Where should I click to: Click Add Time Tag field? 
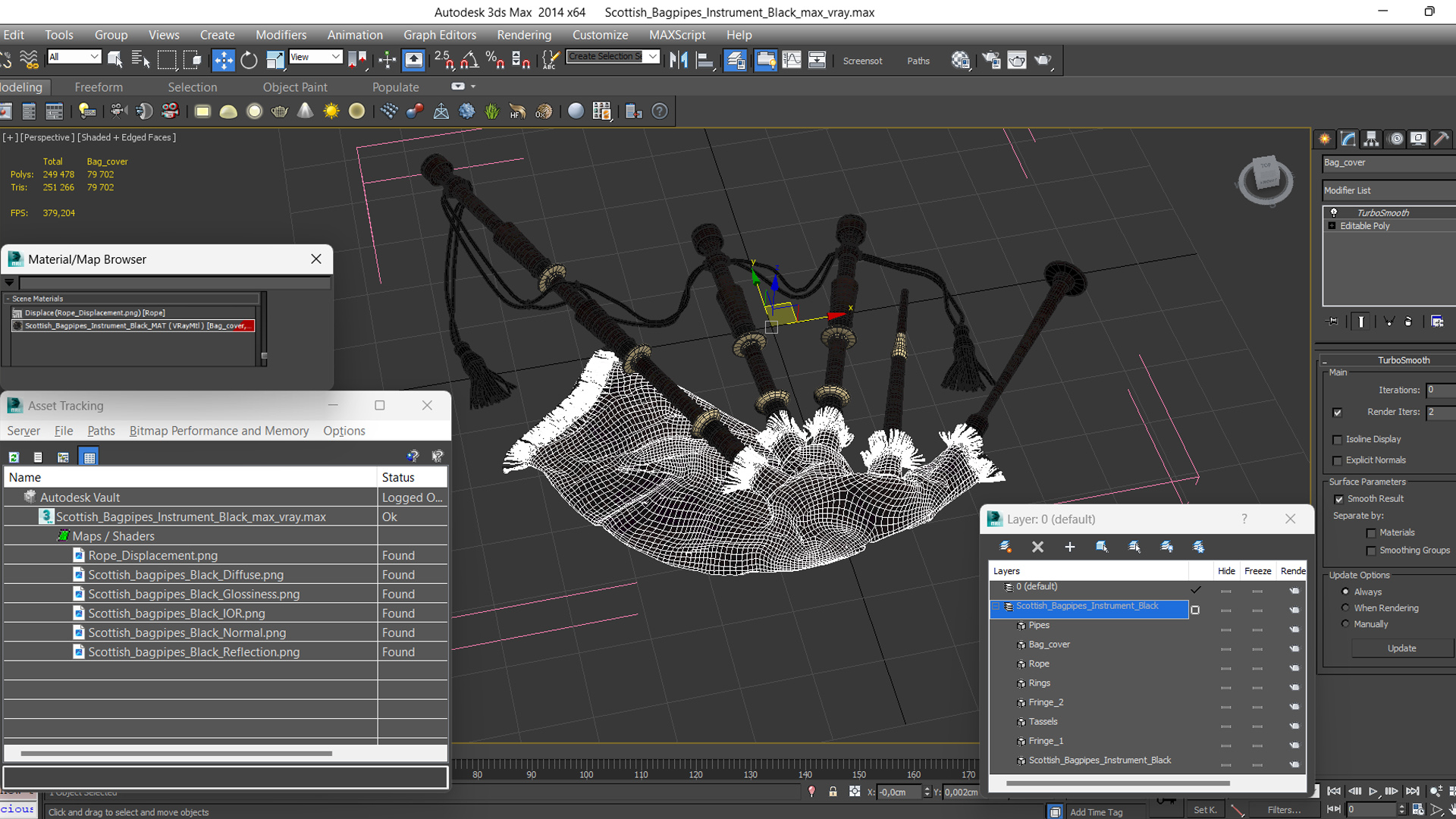pyautogui.click(x=1096, y=812)
